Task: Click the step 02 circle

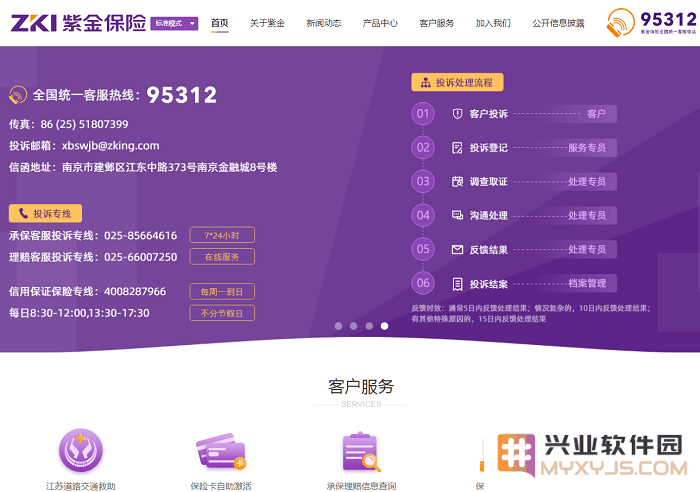Action: (423, 147)
